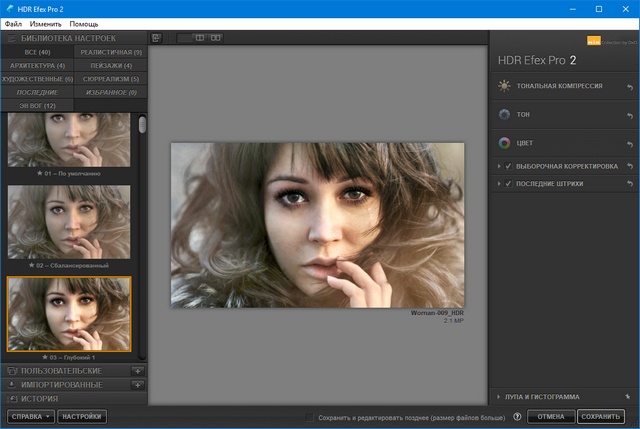Screen dimensions: 640x429
Task: Click the Тональная компрессия sun icon
Action: click(x=505, y=87)
